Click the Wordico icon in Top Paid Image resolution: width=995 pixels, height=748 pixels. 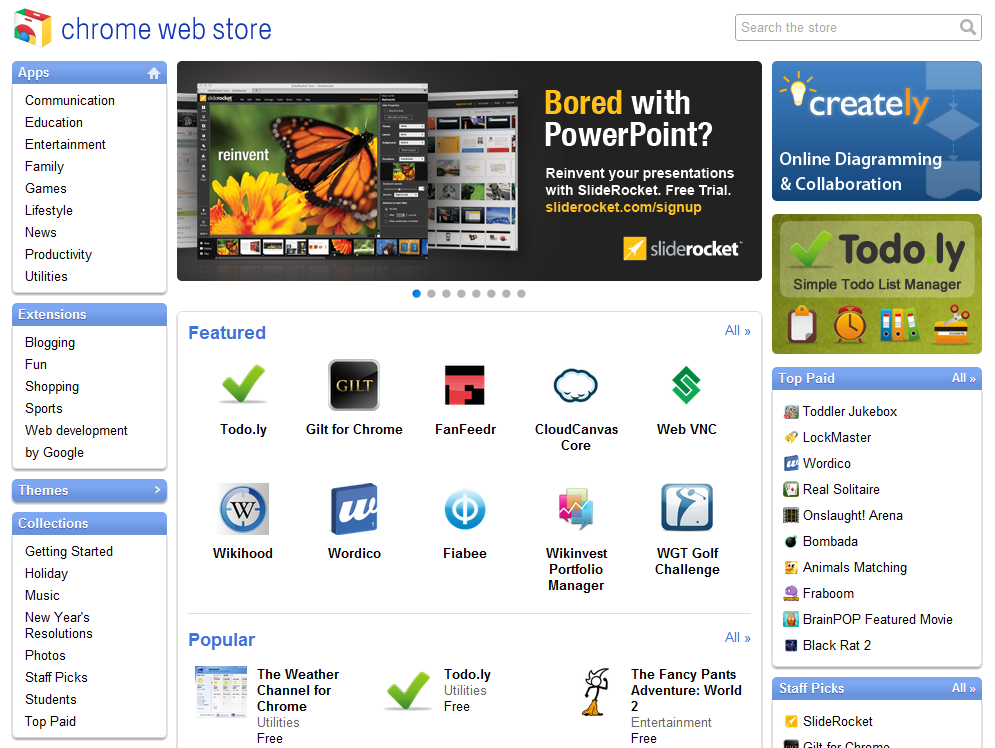[791, 464]
